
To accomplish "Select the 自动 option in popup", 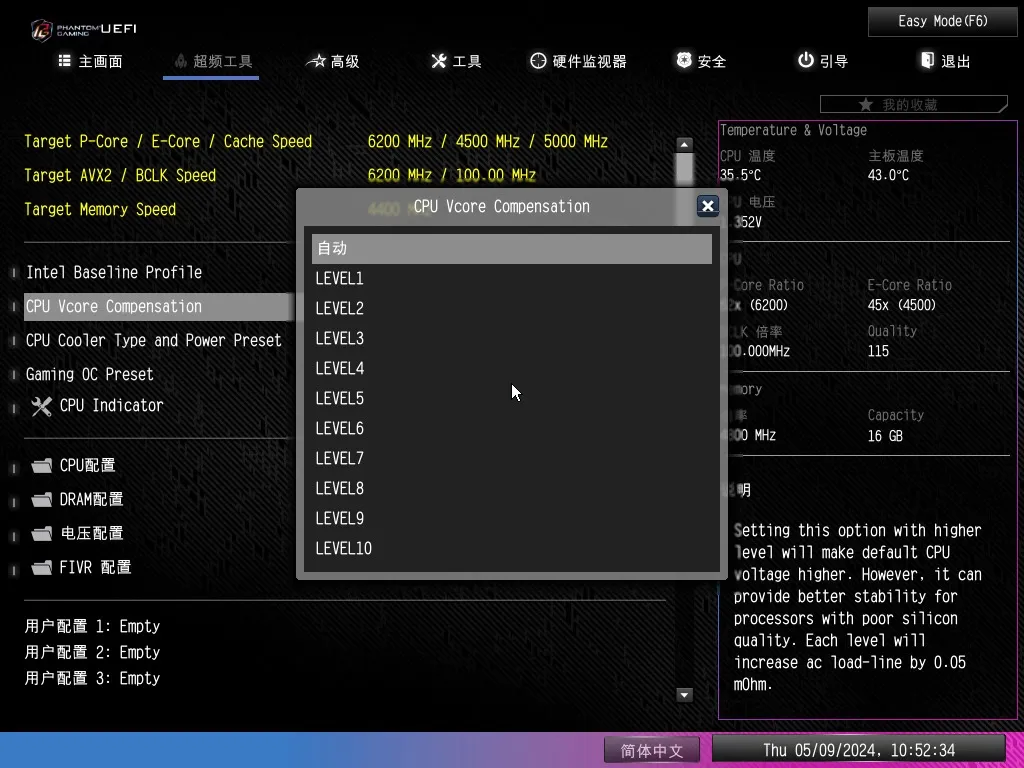I will tap(511, 249).
